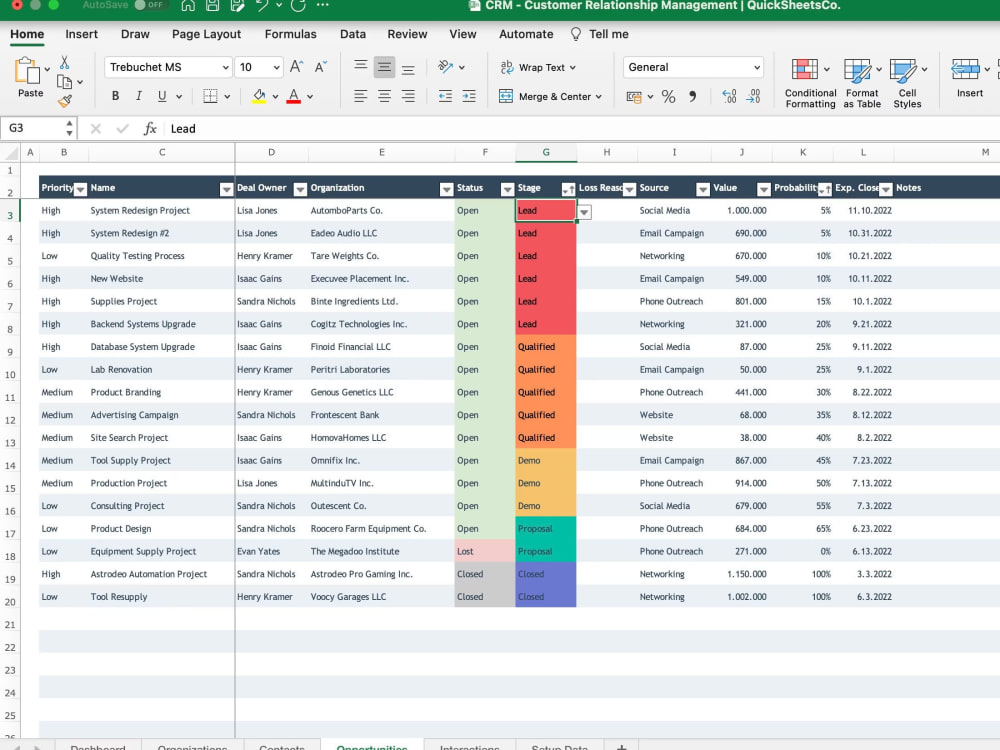This screenshot has width=1000, height=750.
Task: Open the Review ribbon tab
Action: click(407, 34)
